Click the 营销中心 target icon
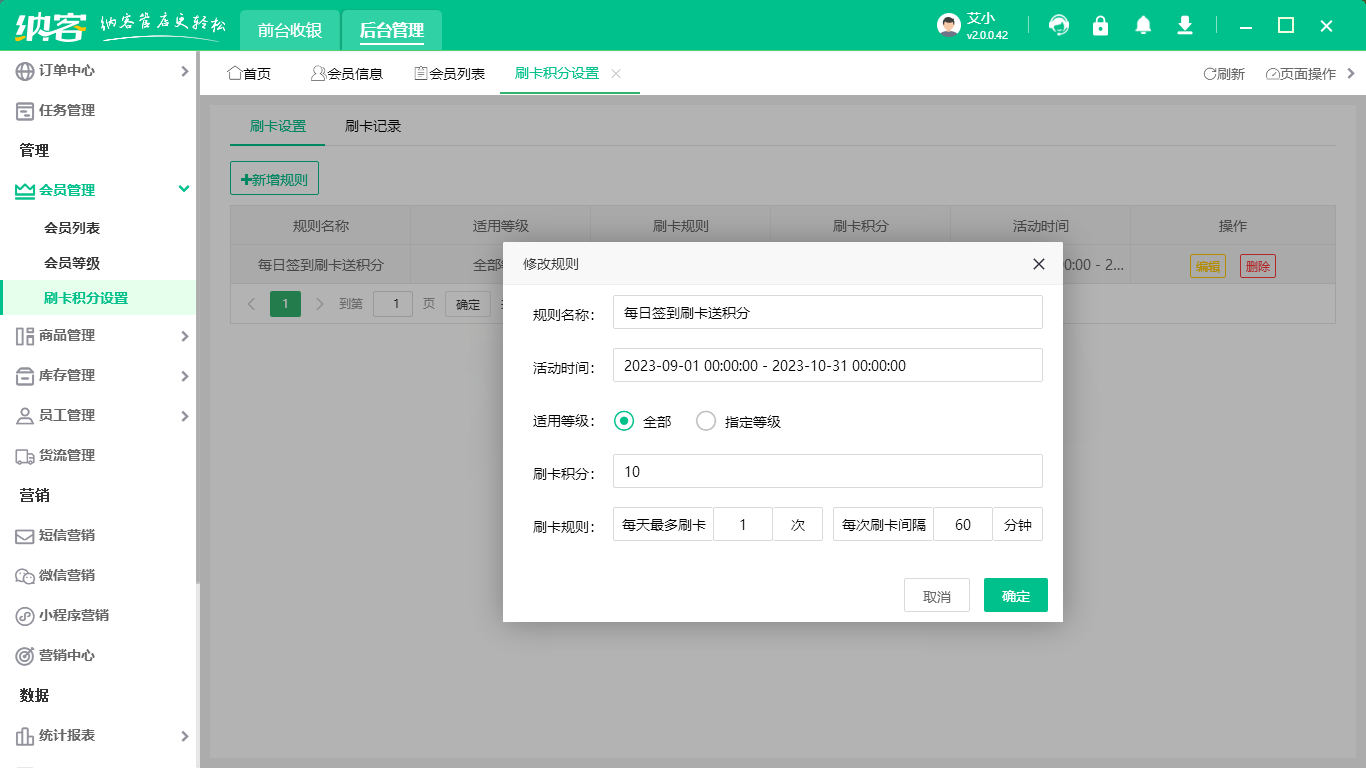Image resolution: width=1366 pixels, height=768 pixels. coord(23,656)
